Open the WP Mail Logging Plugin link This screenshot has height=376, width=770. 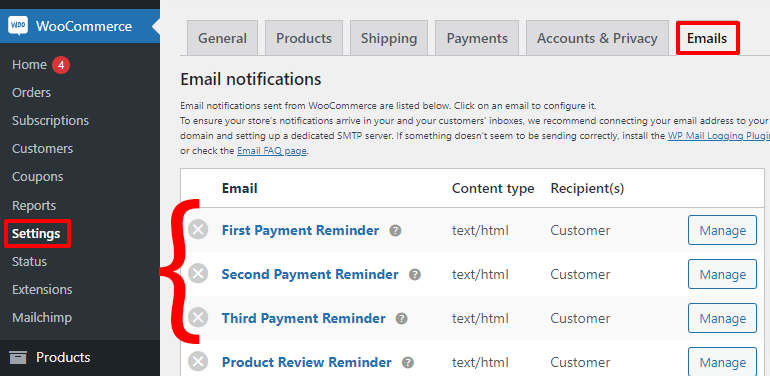pyautogui.click(x=718, y=136)
